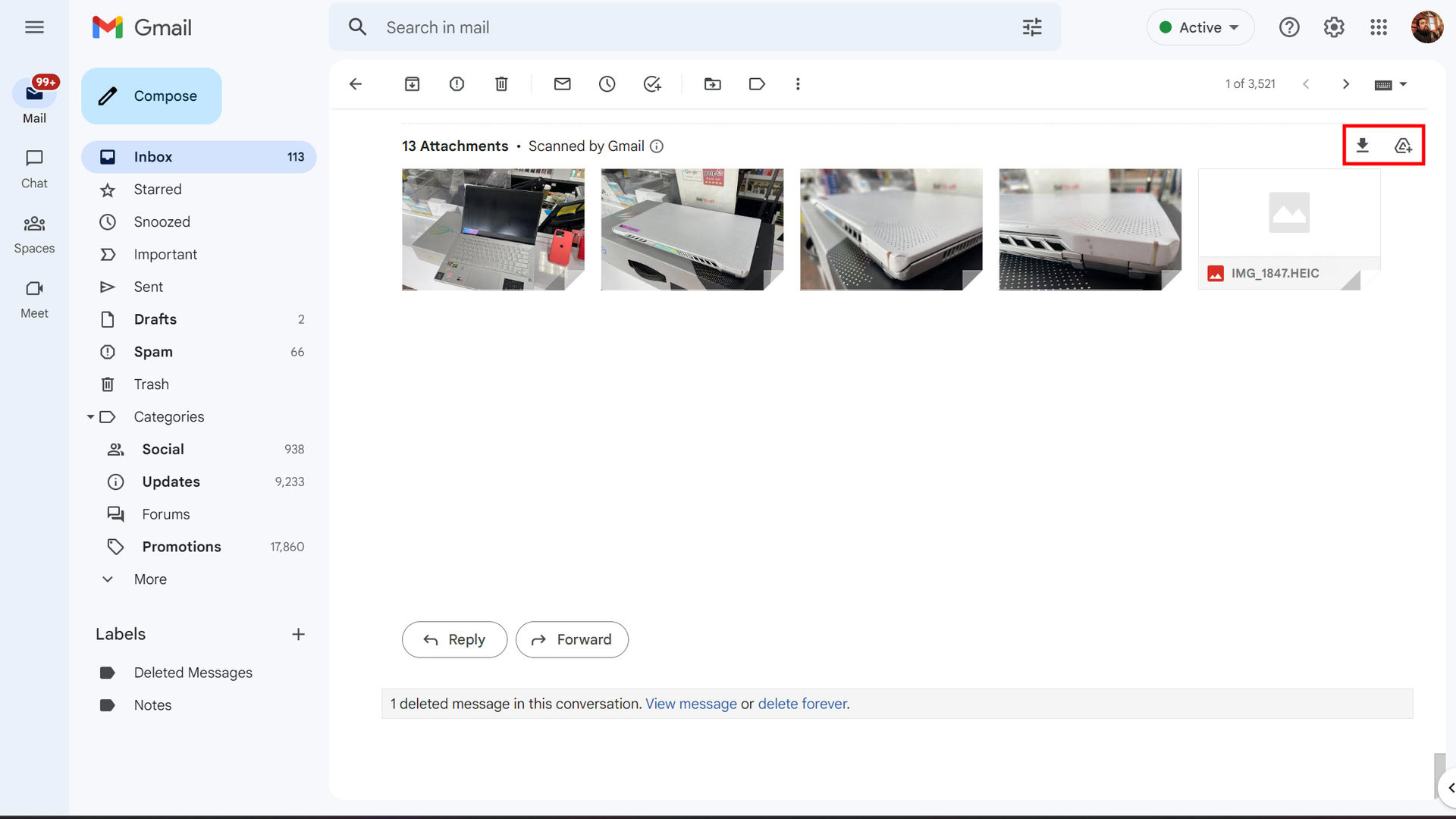Click the View message link
The width and height of the screenshot is (1456, 819).
pos(691,704)
